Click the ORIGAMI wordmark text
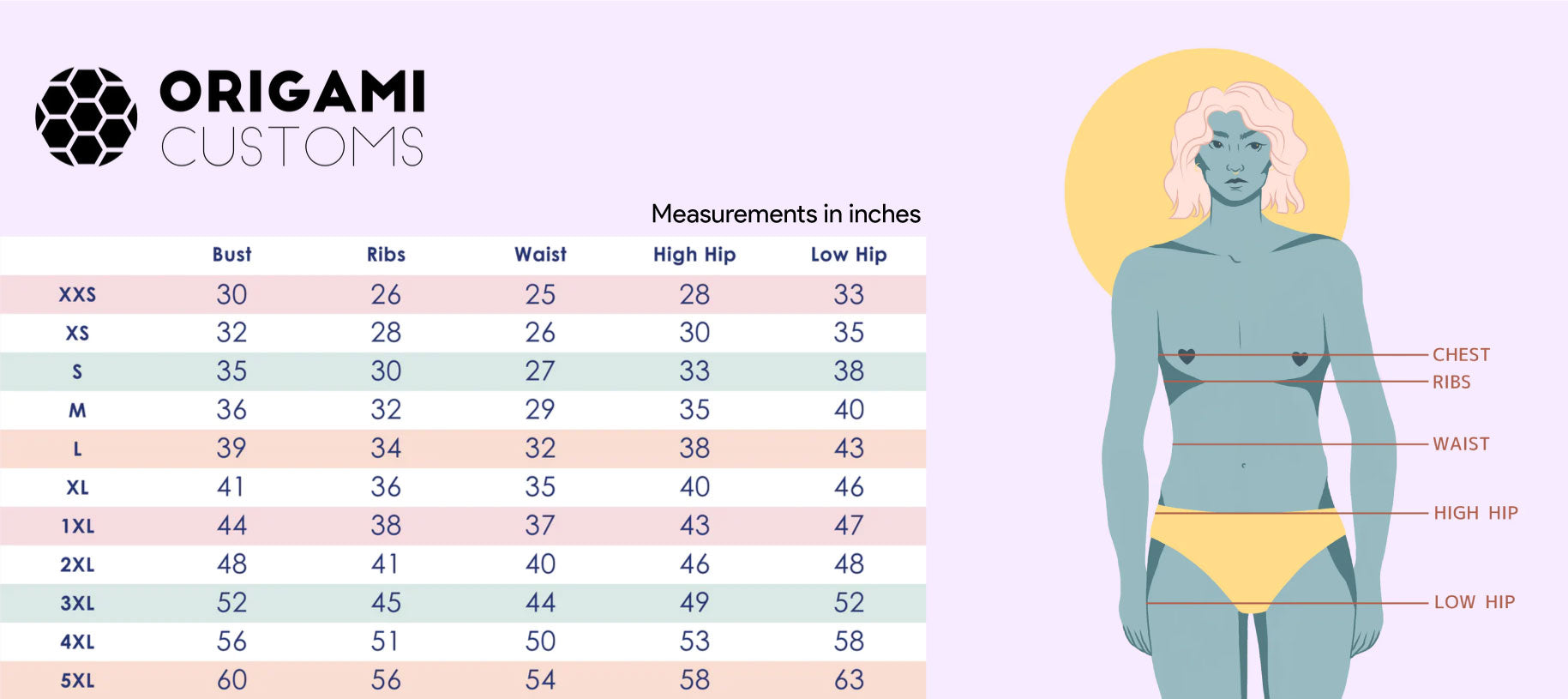1568x699 pixels. tap(292, 92)
